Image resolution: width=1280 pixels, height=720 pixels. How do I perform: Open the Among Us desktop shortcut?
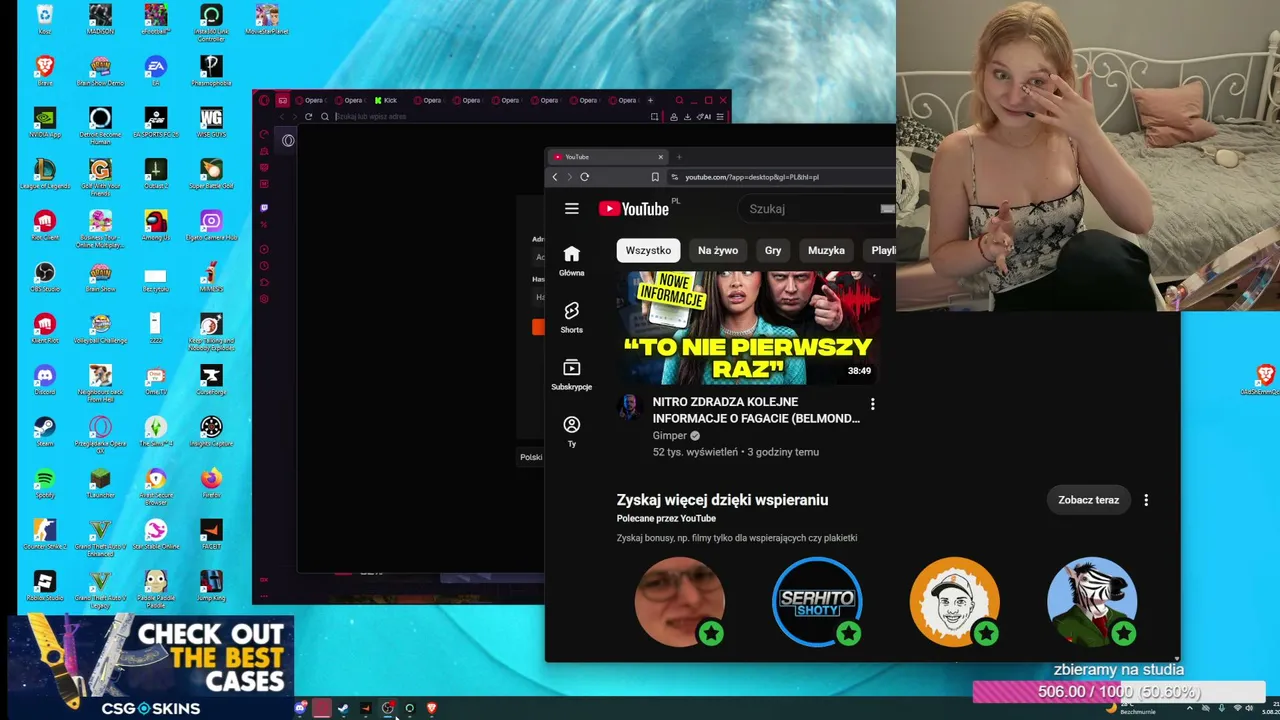[155, 225]
